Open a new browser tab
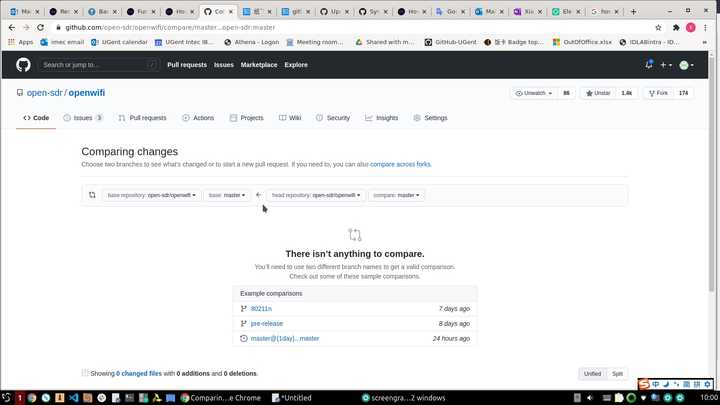The image size is (720, 405). point(633,11)
